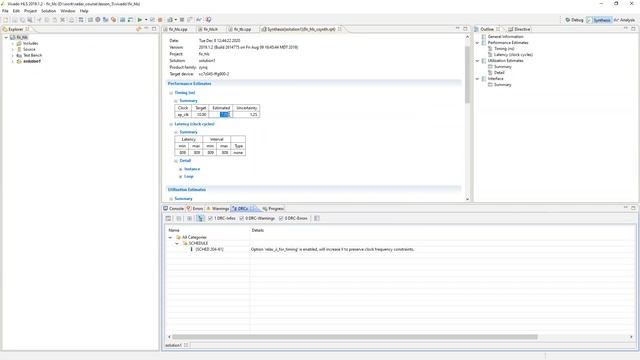Click the report's vertical scrollbar
Viewport: 640px width, 360px height.
pos(467,74)
